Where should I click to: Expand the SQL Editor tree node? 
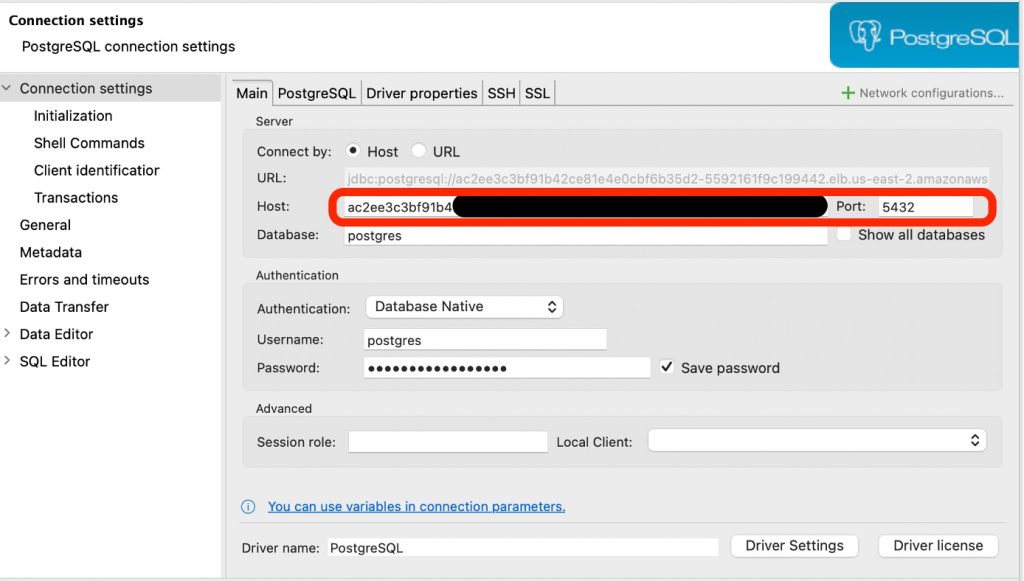coord(7,361)
